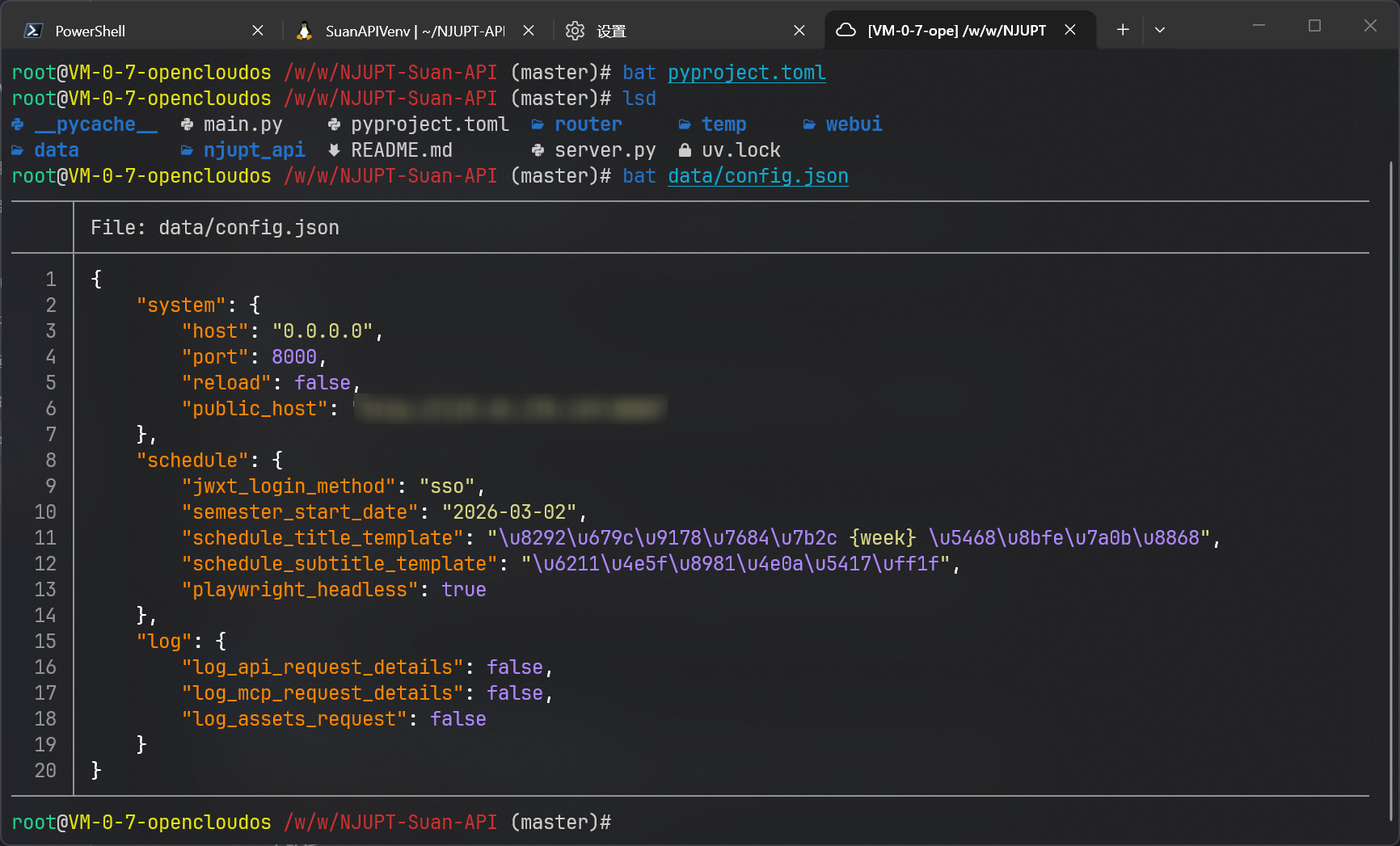Close the PowerShell tab

tap(258, 31)
